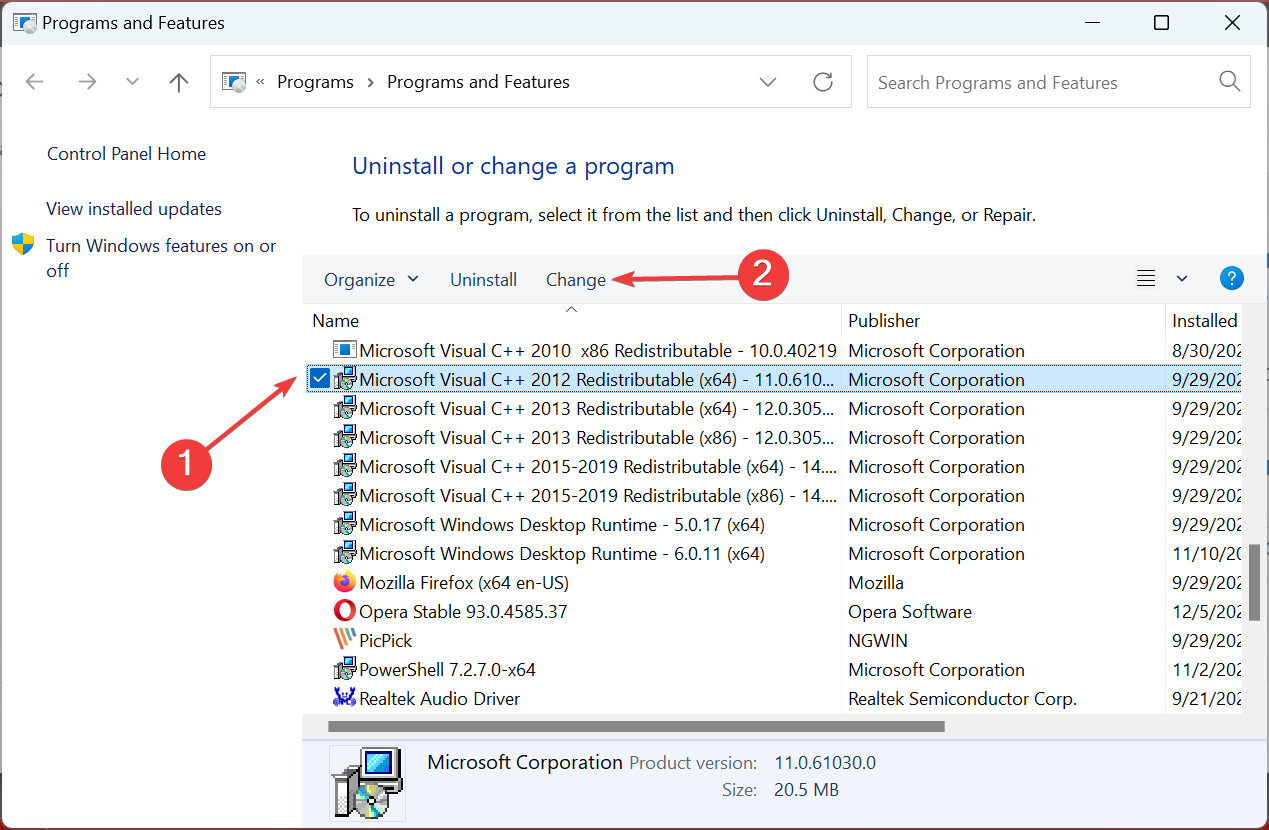
Task: Sort the list by Installed On column
Action: pyautogui.click(x=1205, y=320)
